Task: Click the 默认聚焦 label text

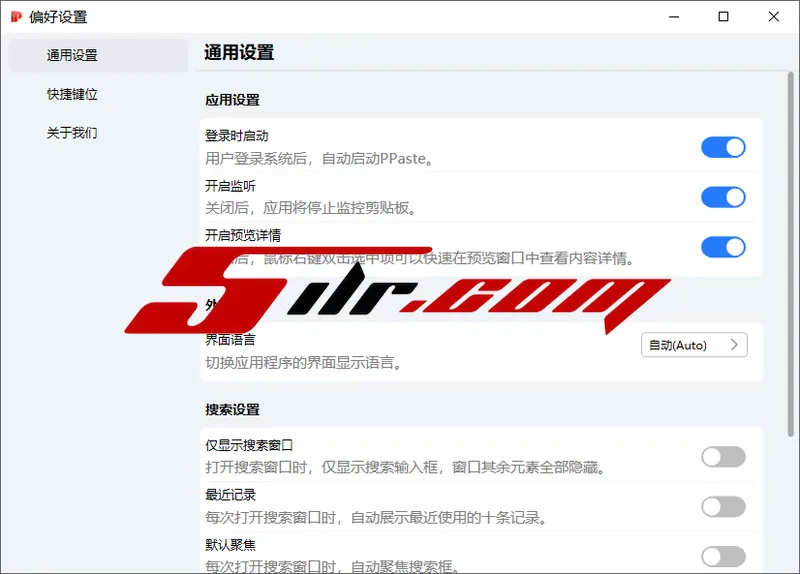Action: point(230,545)
